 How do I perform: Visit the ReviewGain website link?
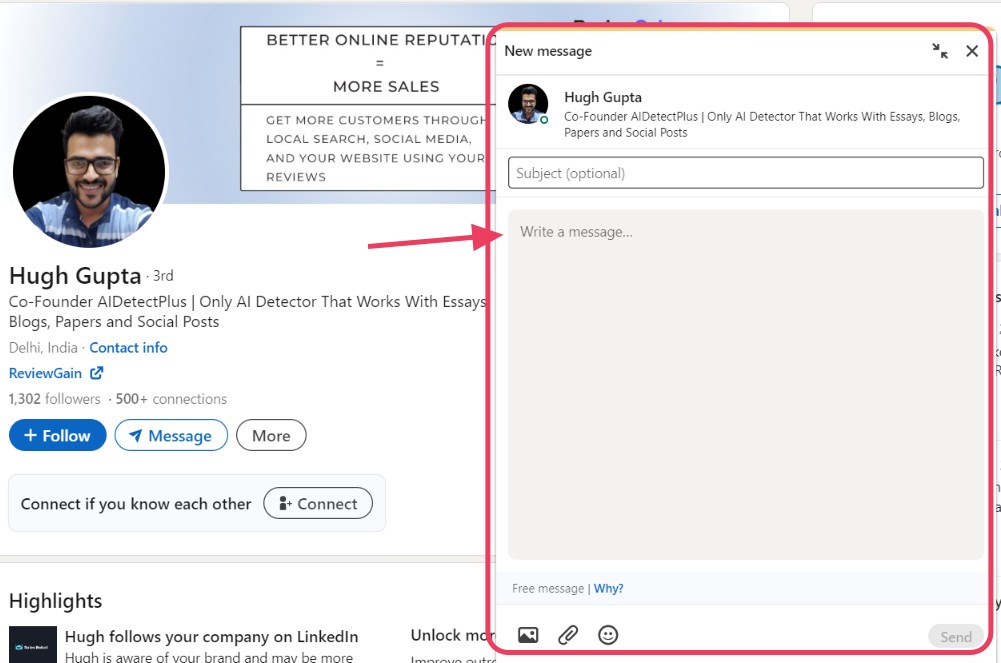(x=45, y=373)
